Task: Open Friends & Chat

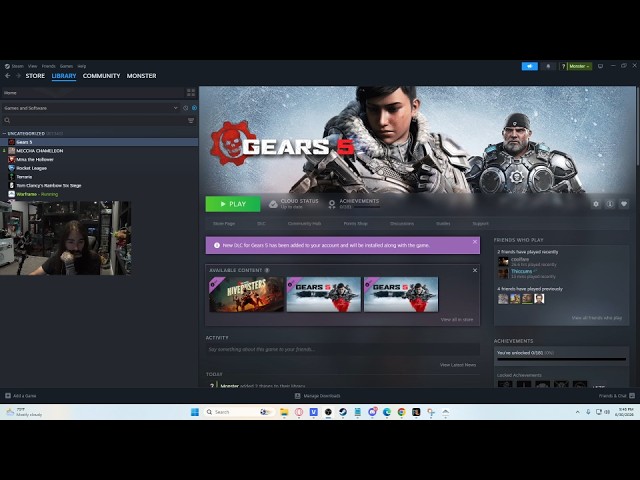Action: 616,396
